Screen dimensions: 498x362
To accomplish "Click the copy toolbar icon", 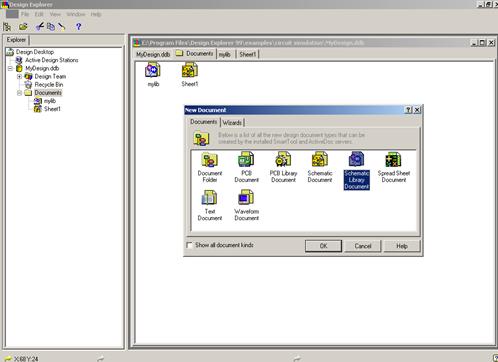I will 51,27.
